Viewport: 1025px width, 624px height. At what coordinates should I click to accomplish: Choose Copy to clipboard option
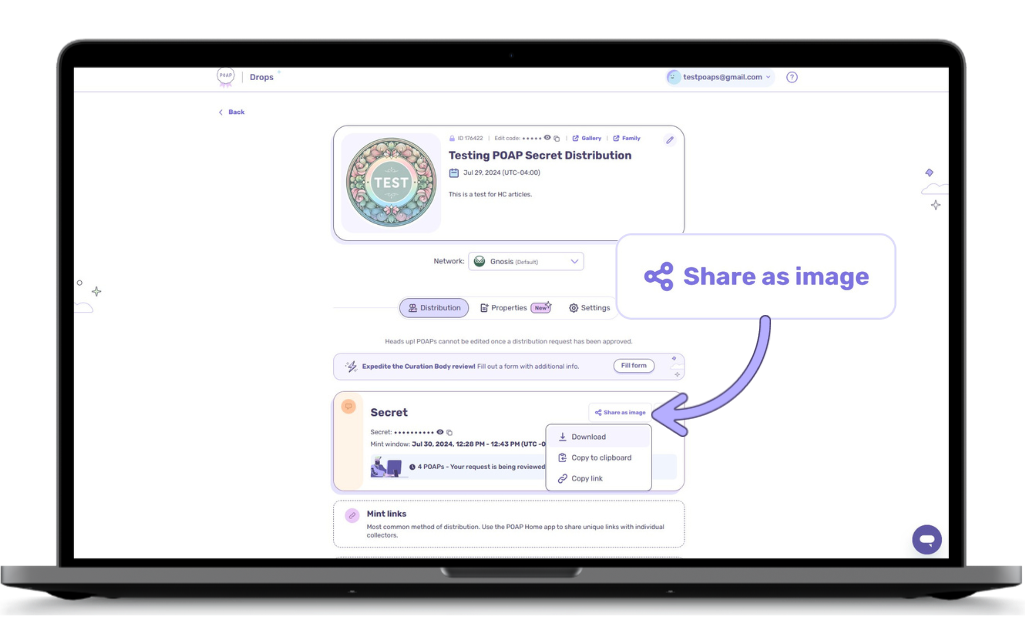pyautogui.click(x=600, y=458)
